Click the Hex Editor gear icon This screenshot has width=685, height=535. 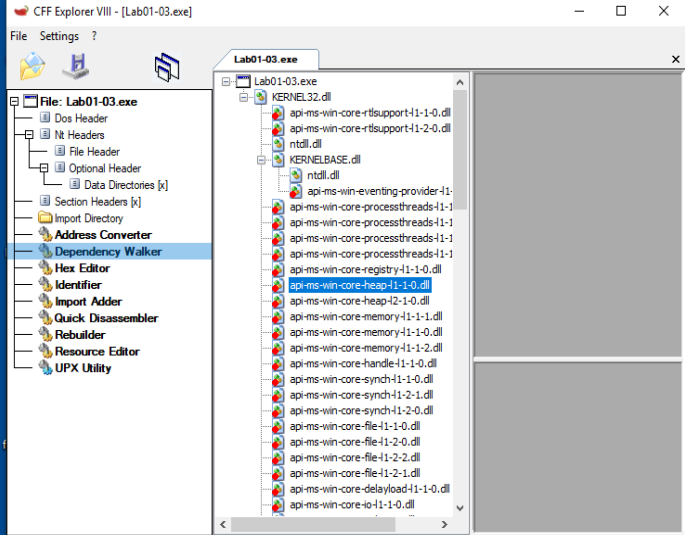click(x=45, y=268)
